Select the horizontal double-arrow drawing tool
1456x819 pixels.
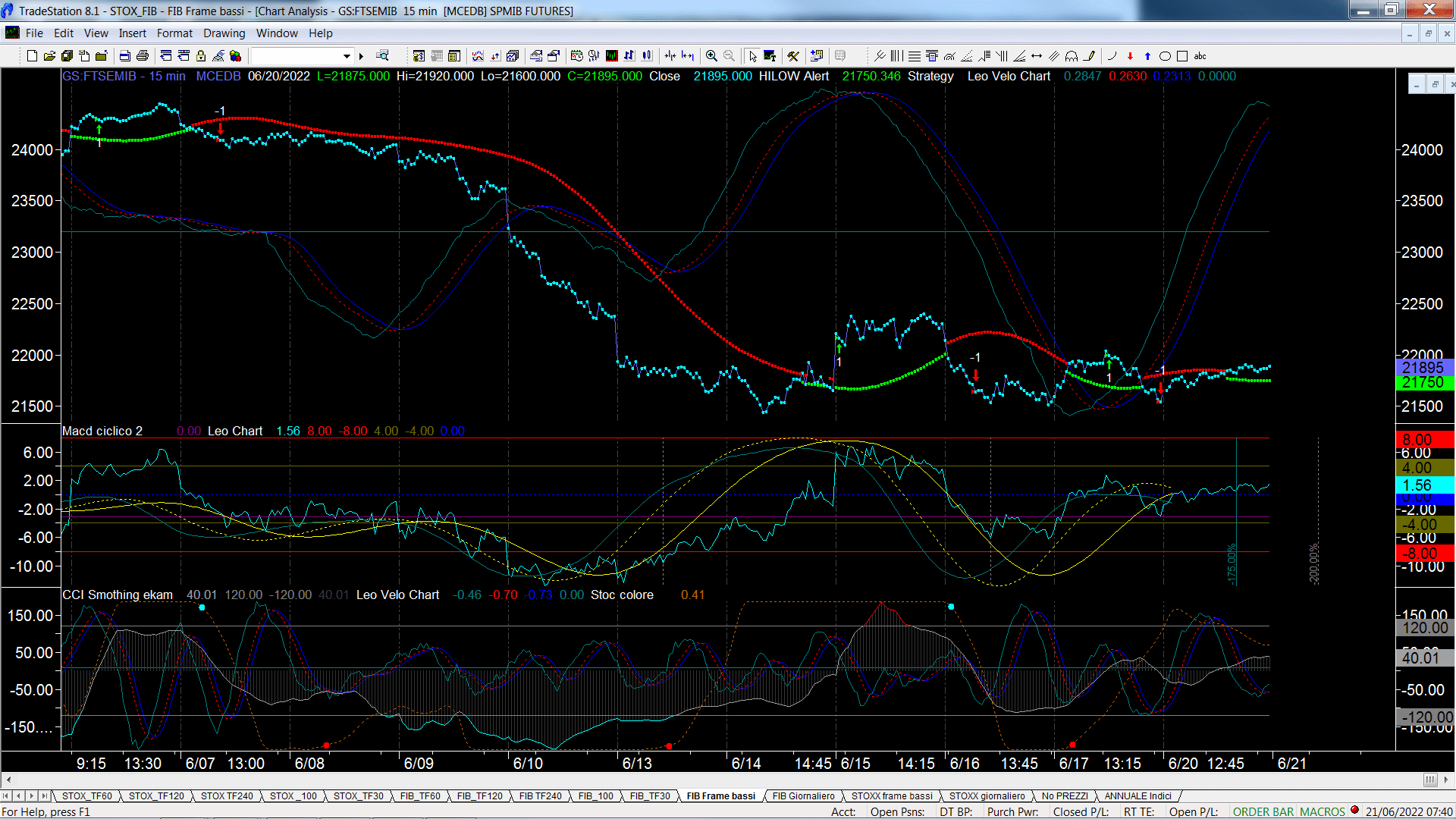pyautogui.click(x=1037, y=56)
